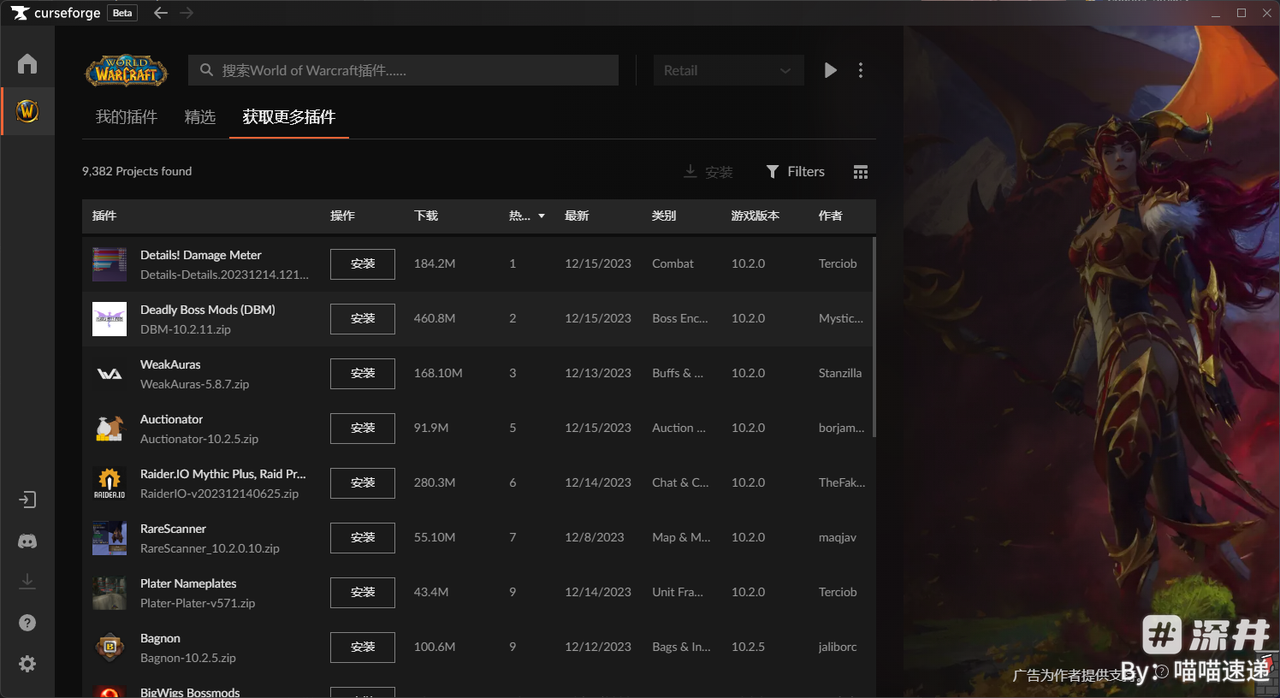
Task: Click the 类别 column header
Action: [x=664, y=216]
